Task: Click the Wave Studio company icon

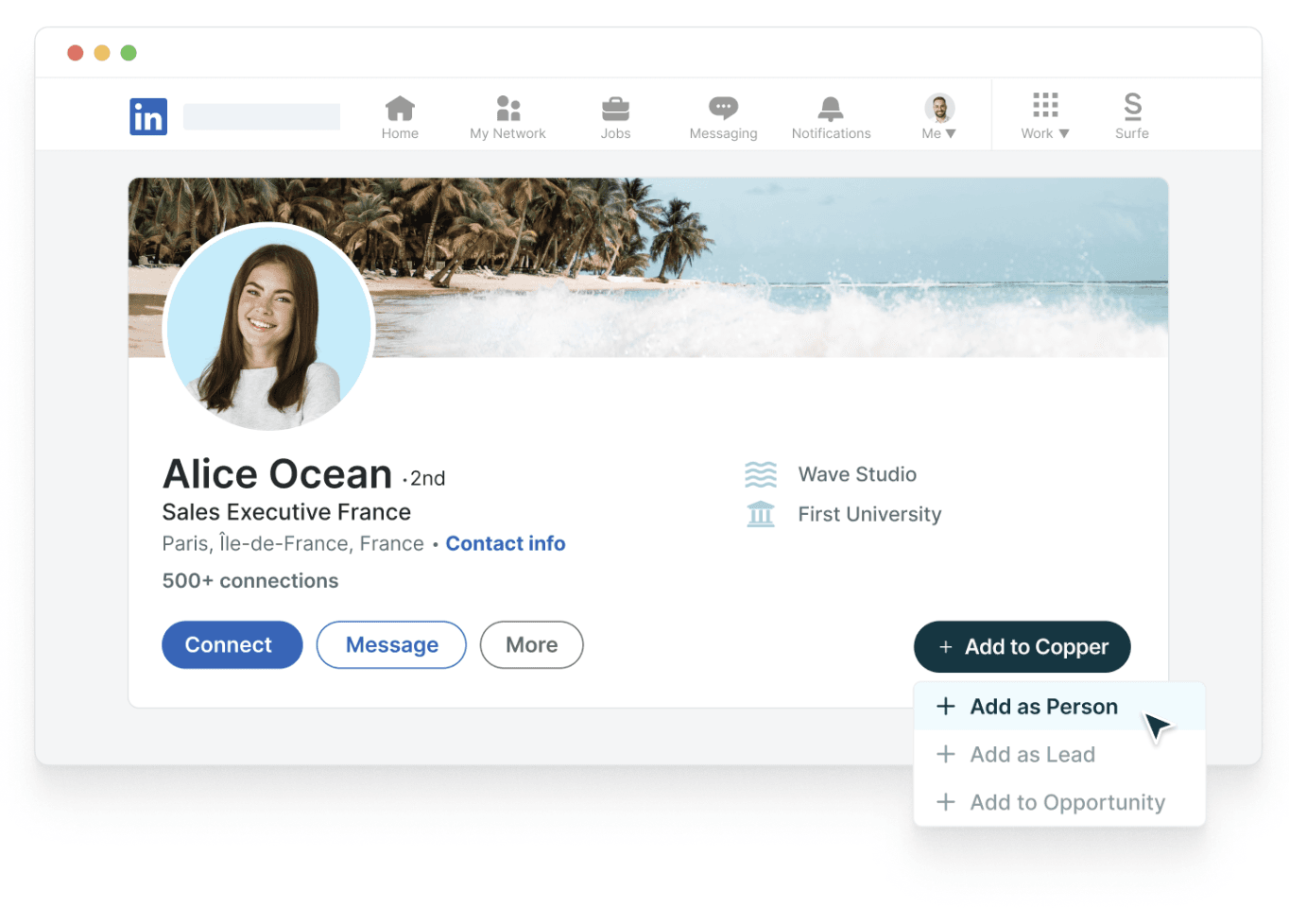Action: pos(761,474)
